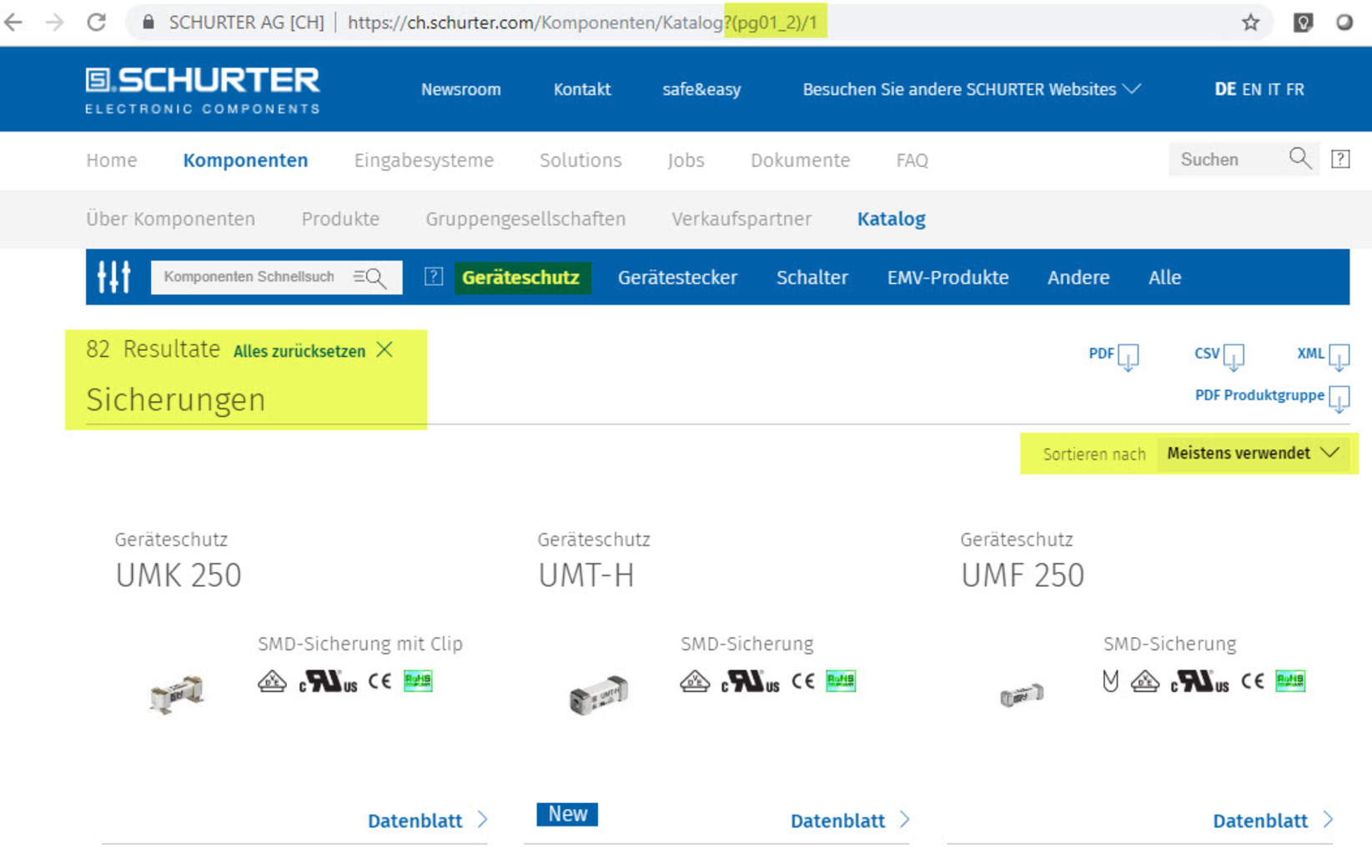1372x868 pixels.
Task: Click the Komponenten quick search magnifier
Action: click(x=370, y=278)
